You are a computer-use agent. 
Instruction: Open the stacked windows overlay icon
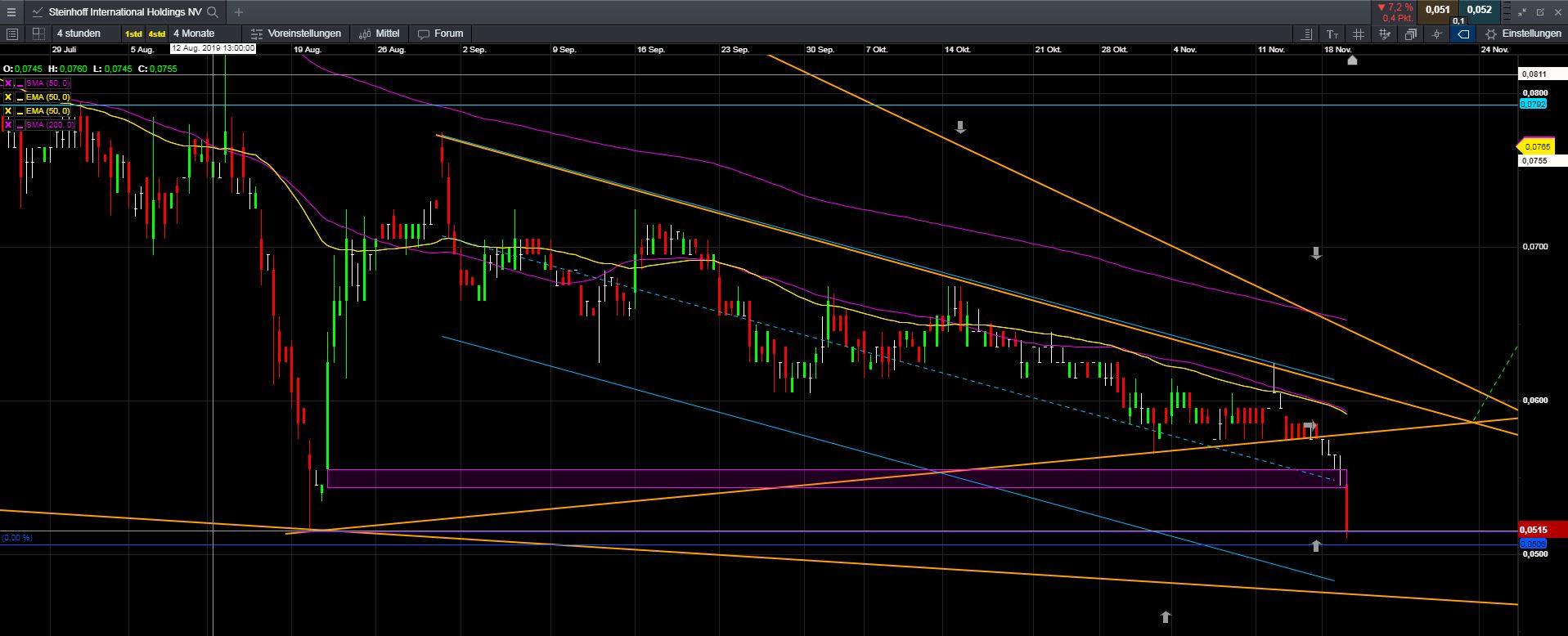point(1411,34)
